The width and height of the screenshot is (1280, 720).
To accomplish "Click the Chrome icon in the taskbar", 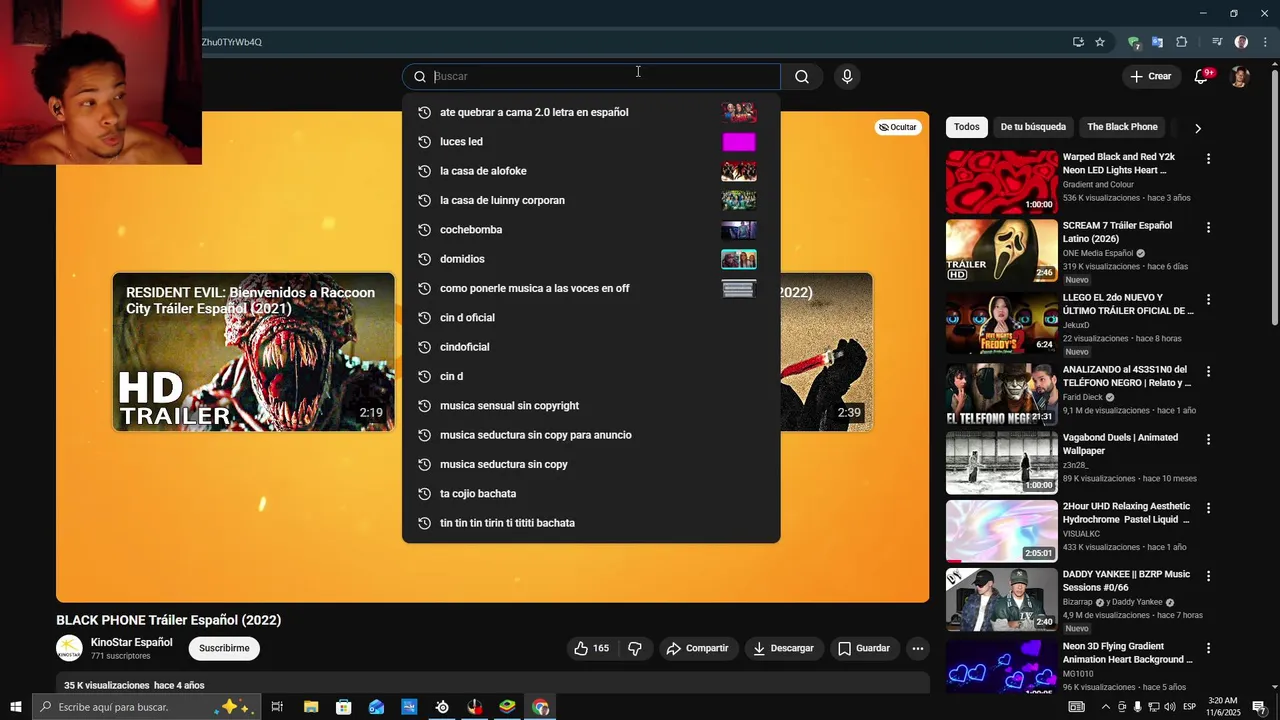I will (540, 707).
